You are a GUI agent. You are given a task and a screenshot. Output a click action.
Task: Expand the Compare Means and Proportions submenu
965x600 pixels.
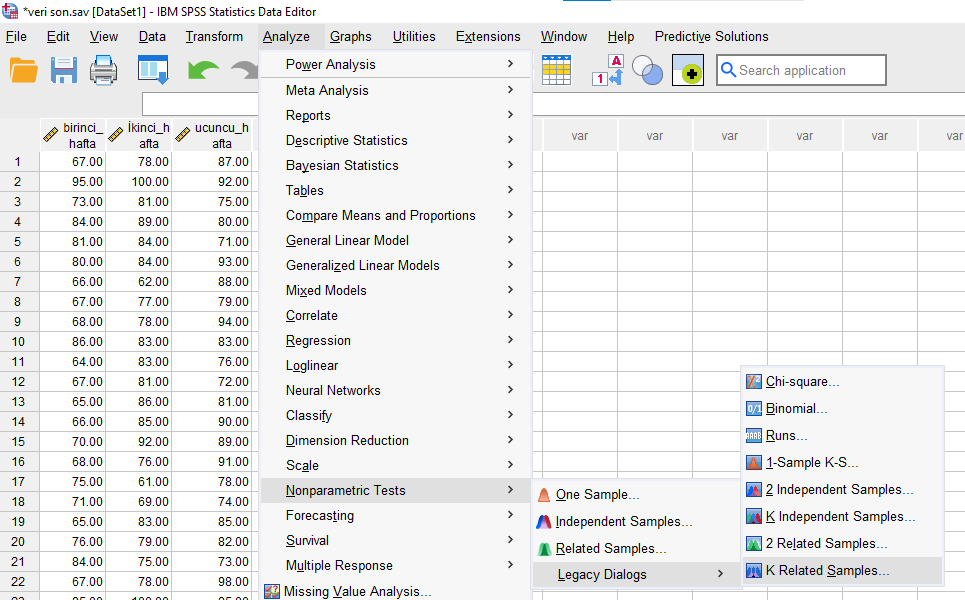click(380, 215)
